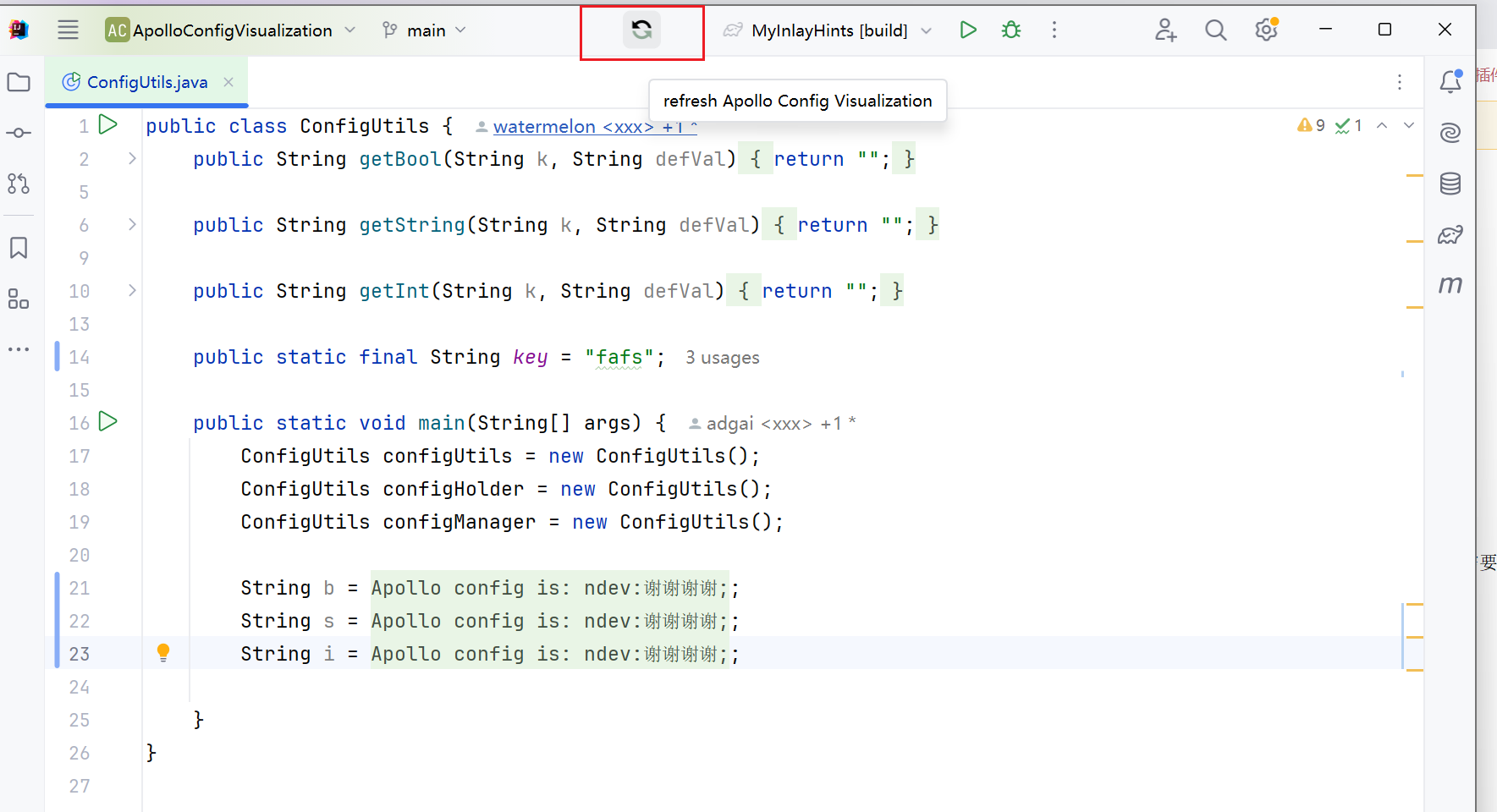Click the folded Apollo config text on line 22
1497x812 pixels.
coord(550,621)
